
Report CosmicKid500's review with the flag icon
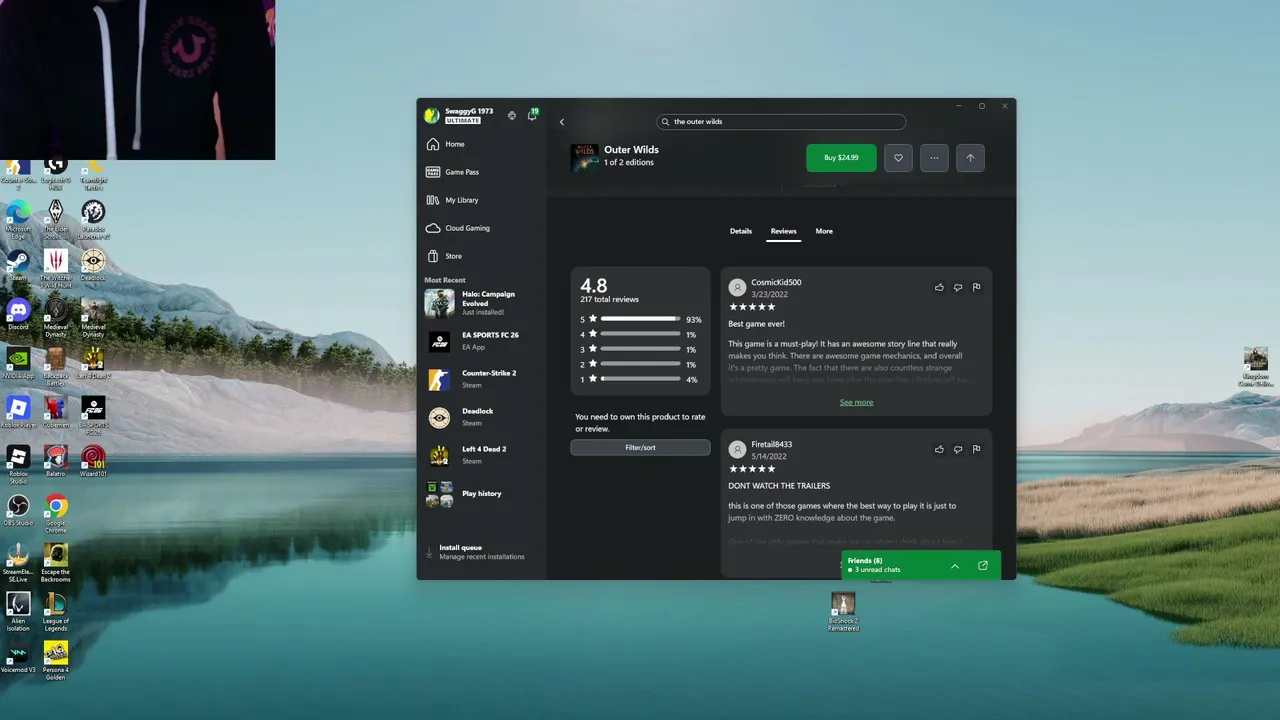(976, 287)
